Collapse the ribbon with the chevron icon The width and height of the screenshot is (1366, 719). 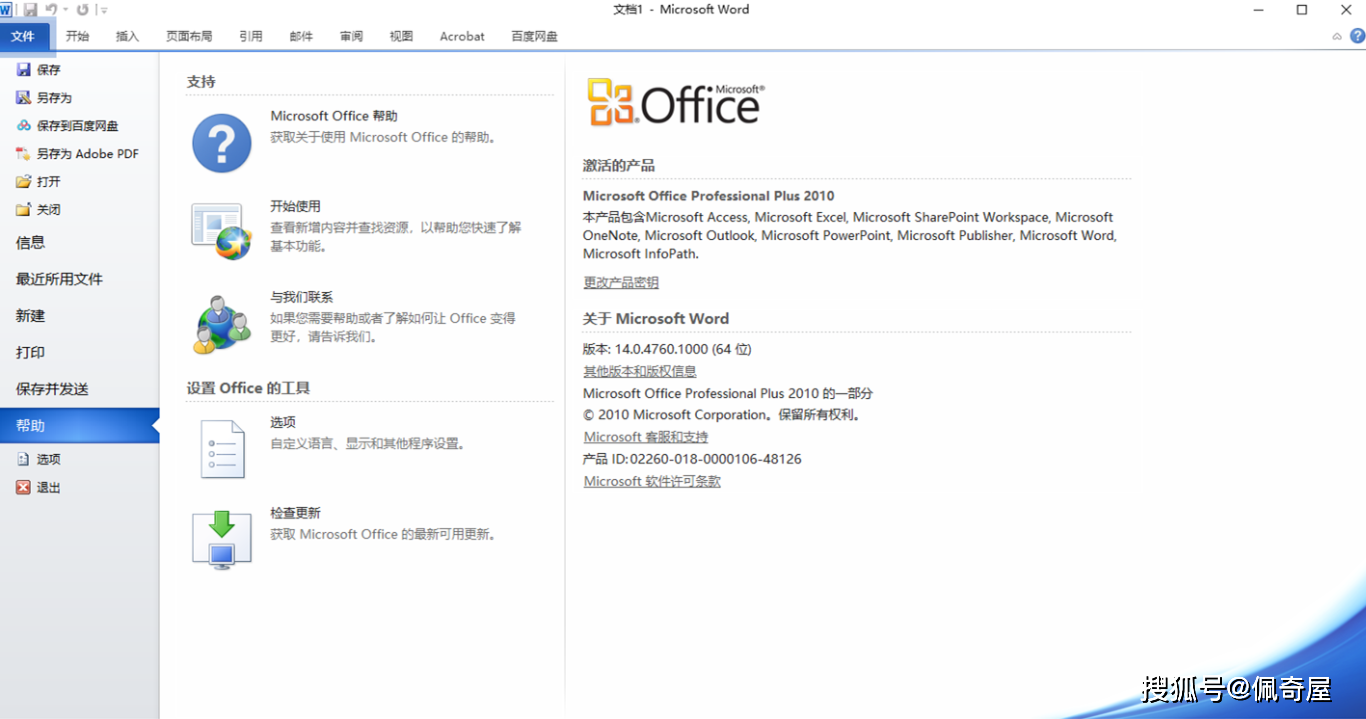[1337, 36]
